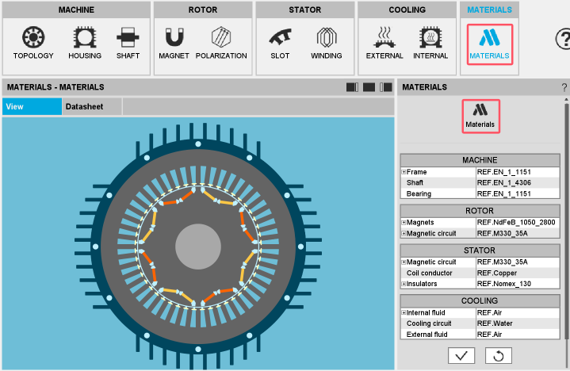The image size is (570, 371).
Task: Expand the Magnets row
Action: [x=404, y=222]
